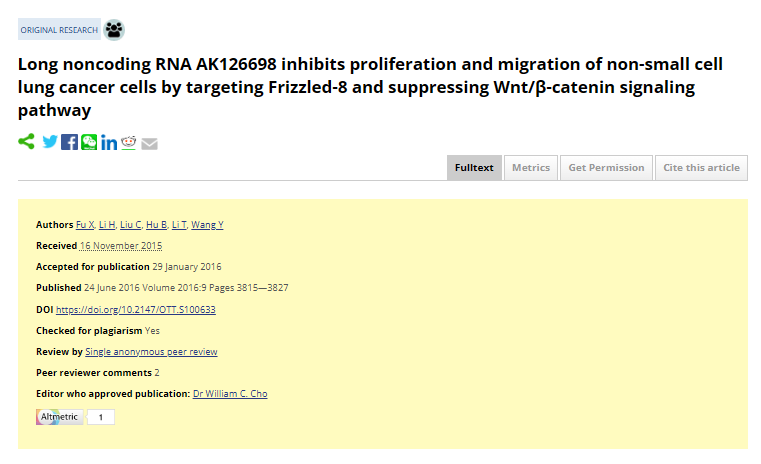This screenshot has width=761, height=464.
Task: Open author Wang Y link
Action: coord(207,225)
